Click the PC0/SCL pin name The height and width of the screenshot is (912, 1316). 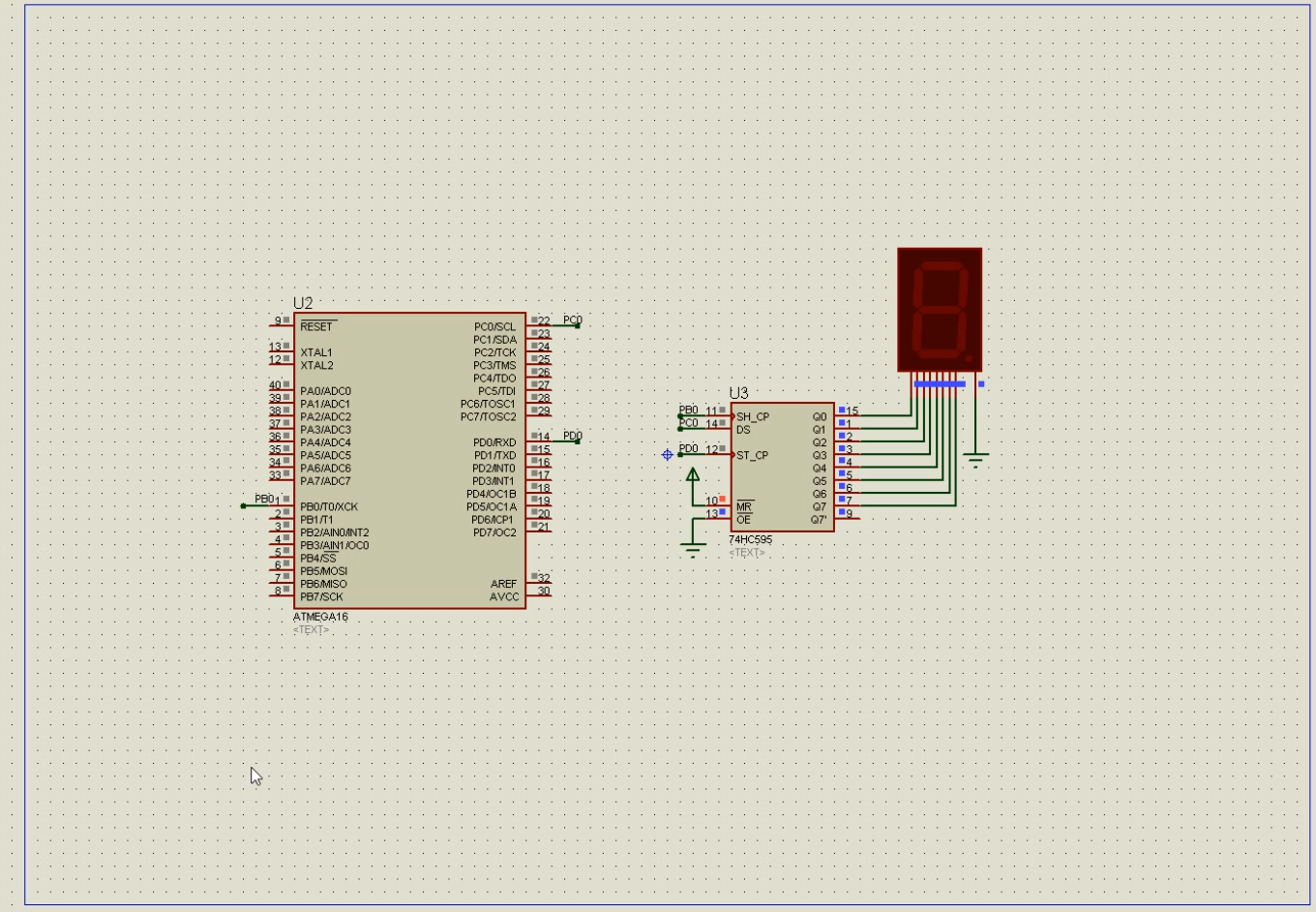[494, 327]
